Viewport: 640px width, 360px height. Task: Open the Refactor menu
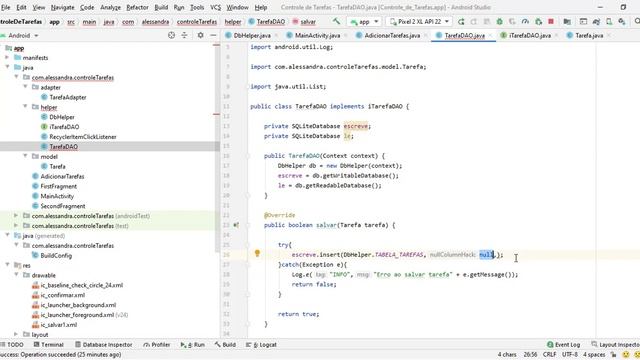pos(137,7)
